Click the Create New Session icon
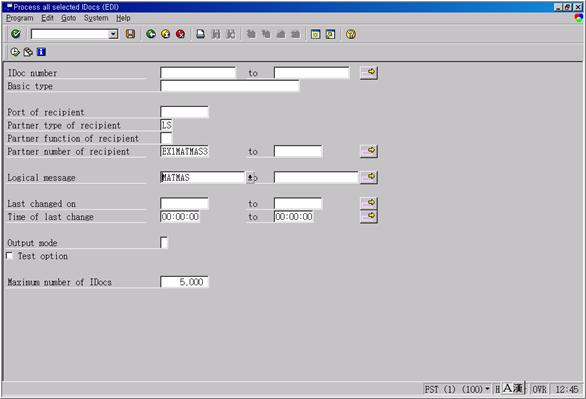Image resolution: width=586 pixels, height=399 pixels. 316,34
